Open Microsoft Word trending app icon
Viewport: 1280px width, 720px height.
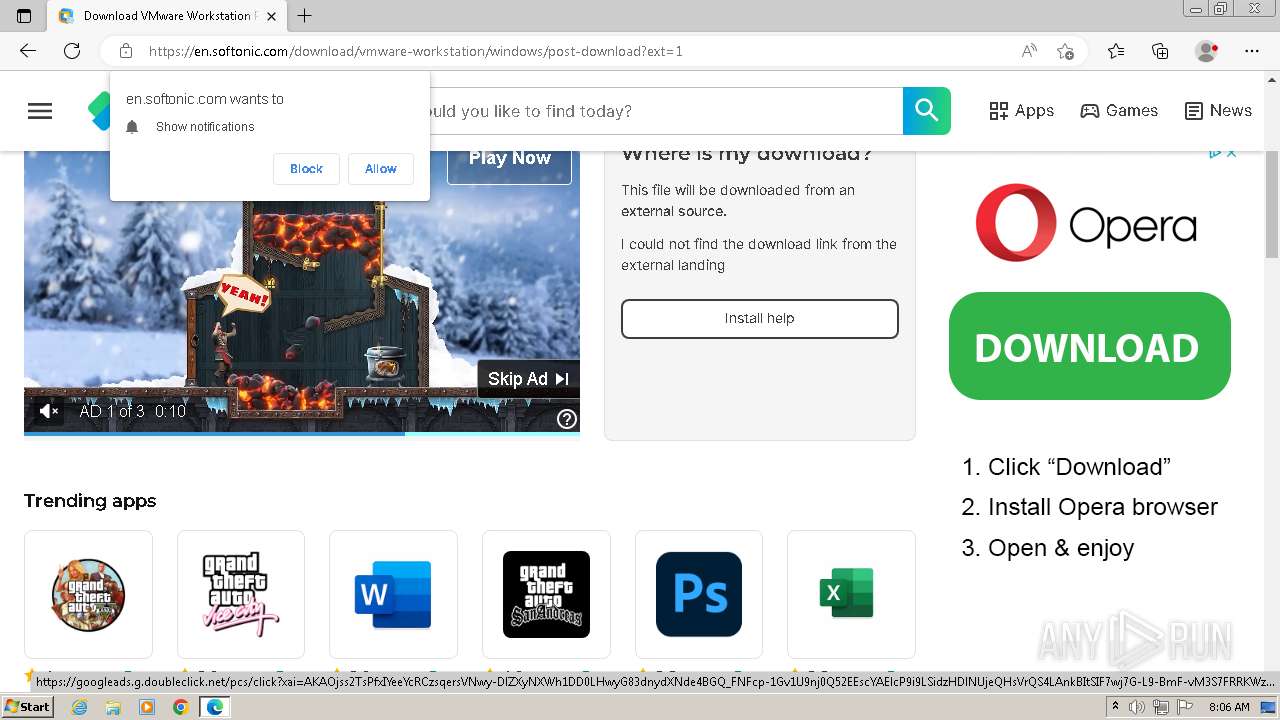point(393,594)
